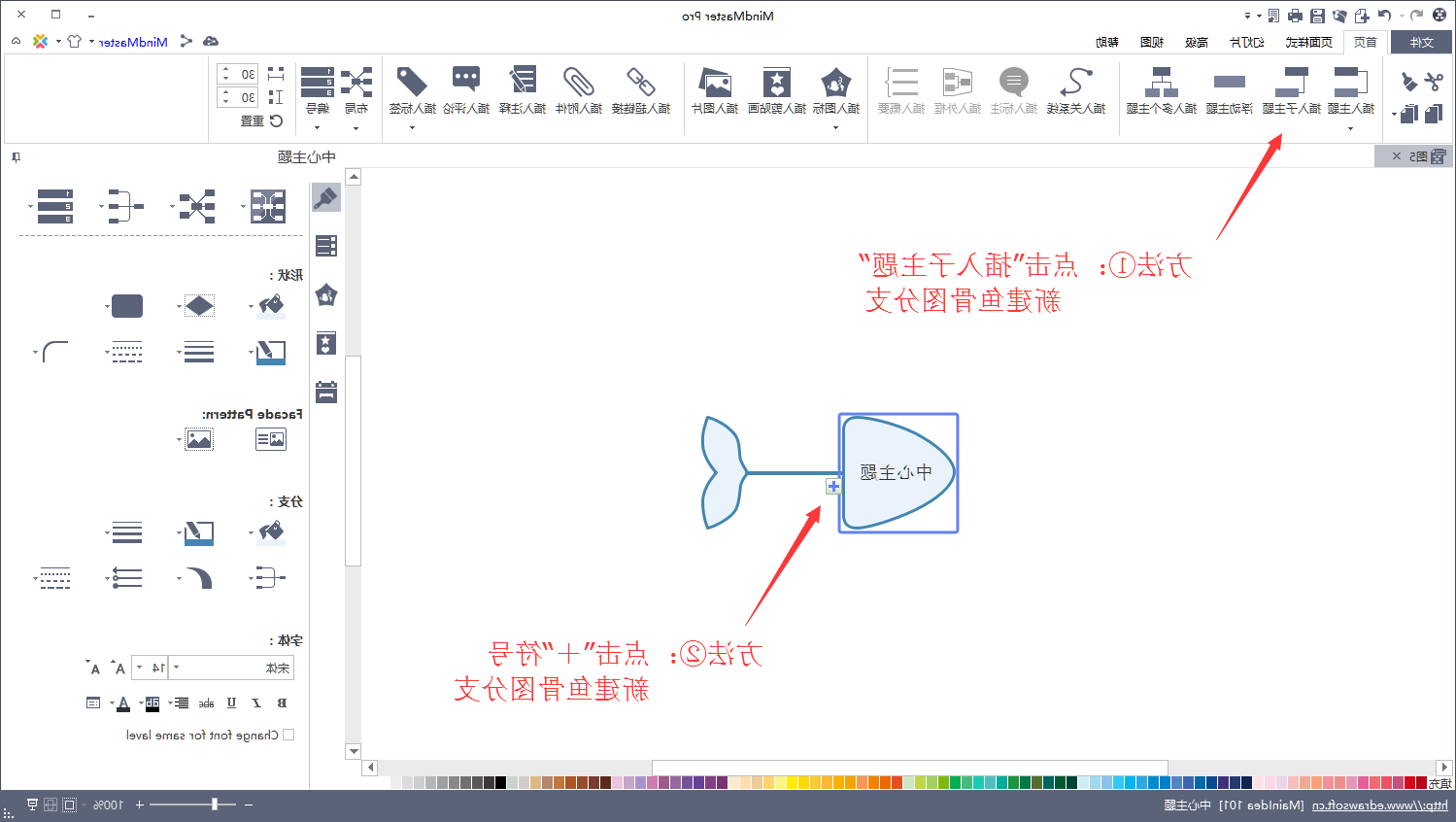
Task: Open the 帮助 (Help) tab
Action: pyautogui.click(x=1106, y=42)
